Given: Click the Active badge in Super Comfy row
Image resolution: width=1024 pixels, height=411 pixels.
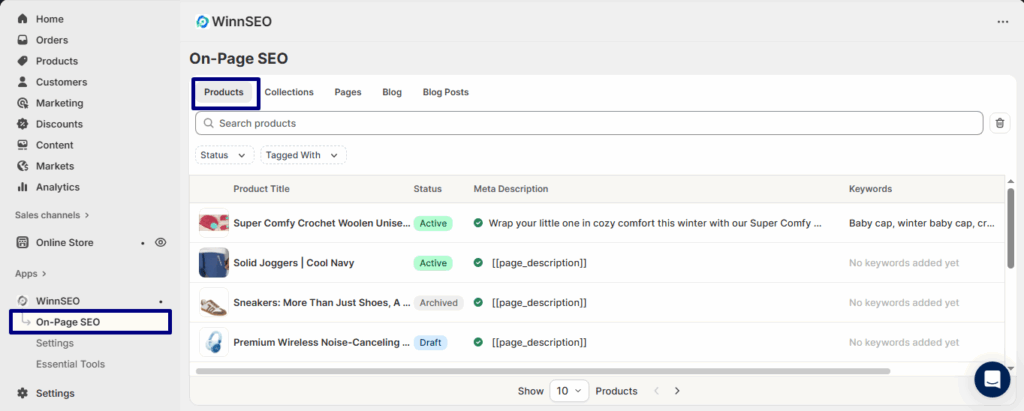Looking at the screenshot, I should 433,223.
